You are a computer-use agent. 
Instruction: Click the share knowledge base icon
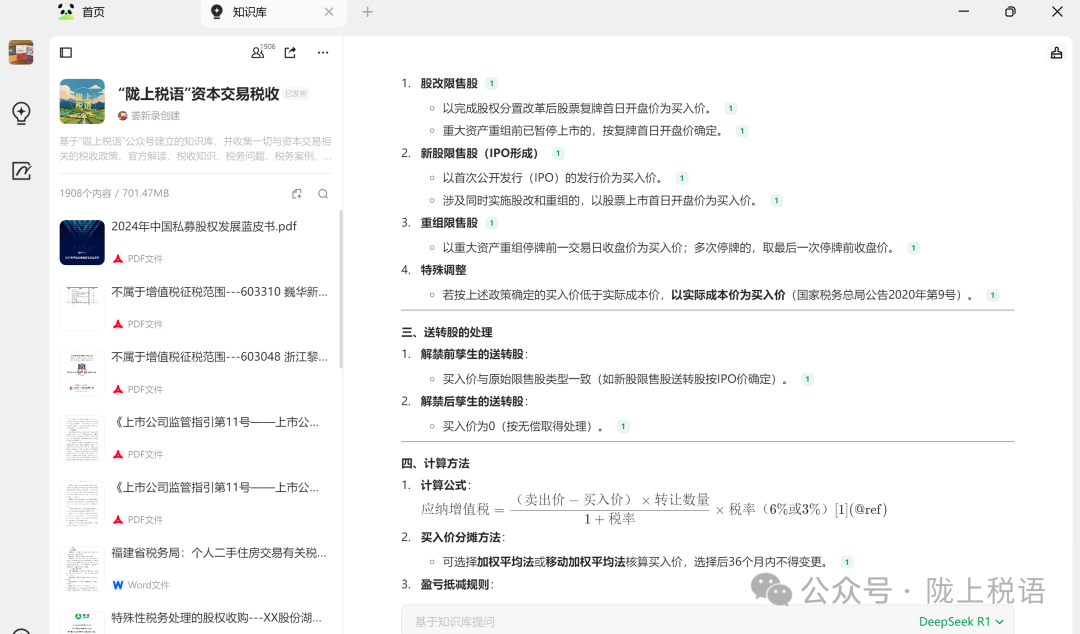(x=290, y=53)
